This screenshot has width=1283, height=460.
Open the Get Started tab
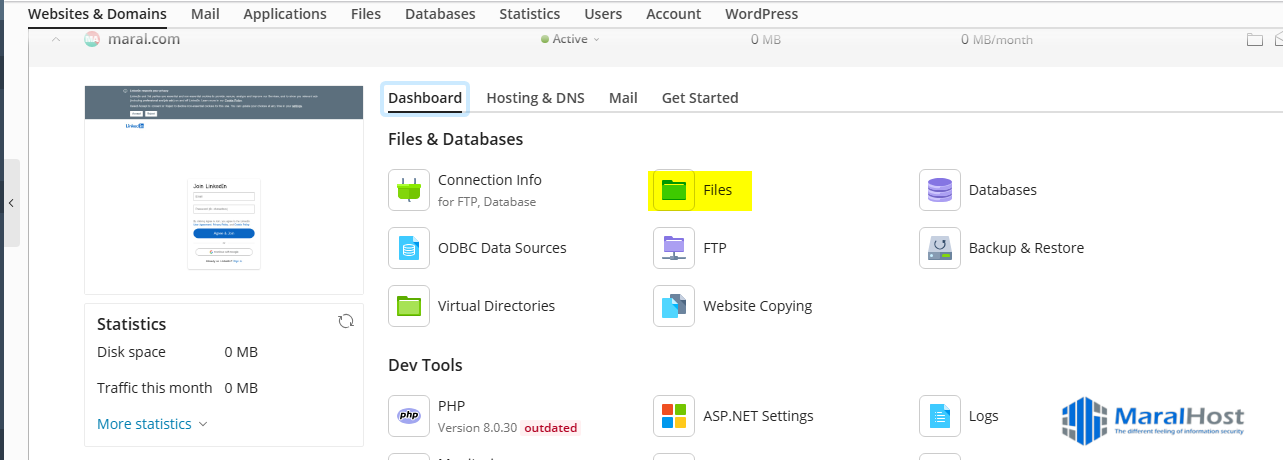pos(700,98)
